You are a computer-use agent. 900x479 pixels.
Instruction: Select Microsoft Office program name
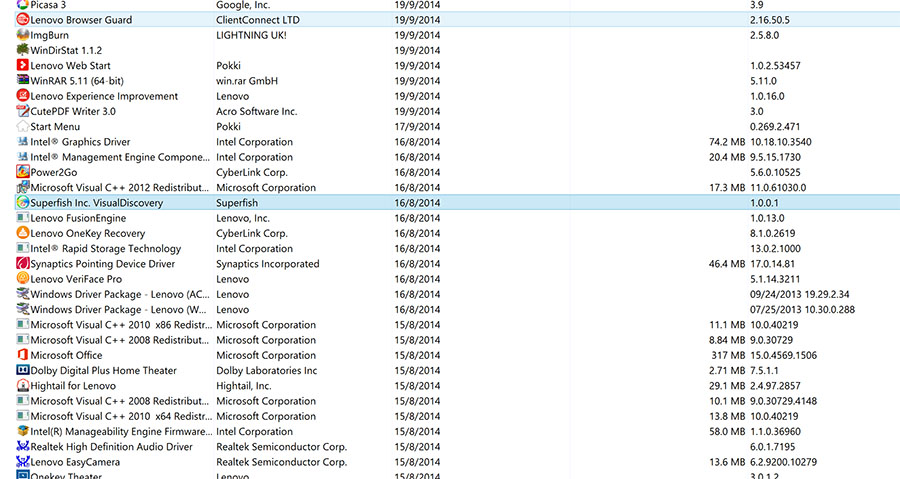[x=66, y=355]
